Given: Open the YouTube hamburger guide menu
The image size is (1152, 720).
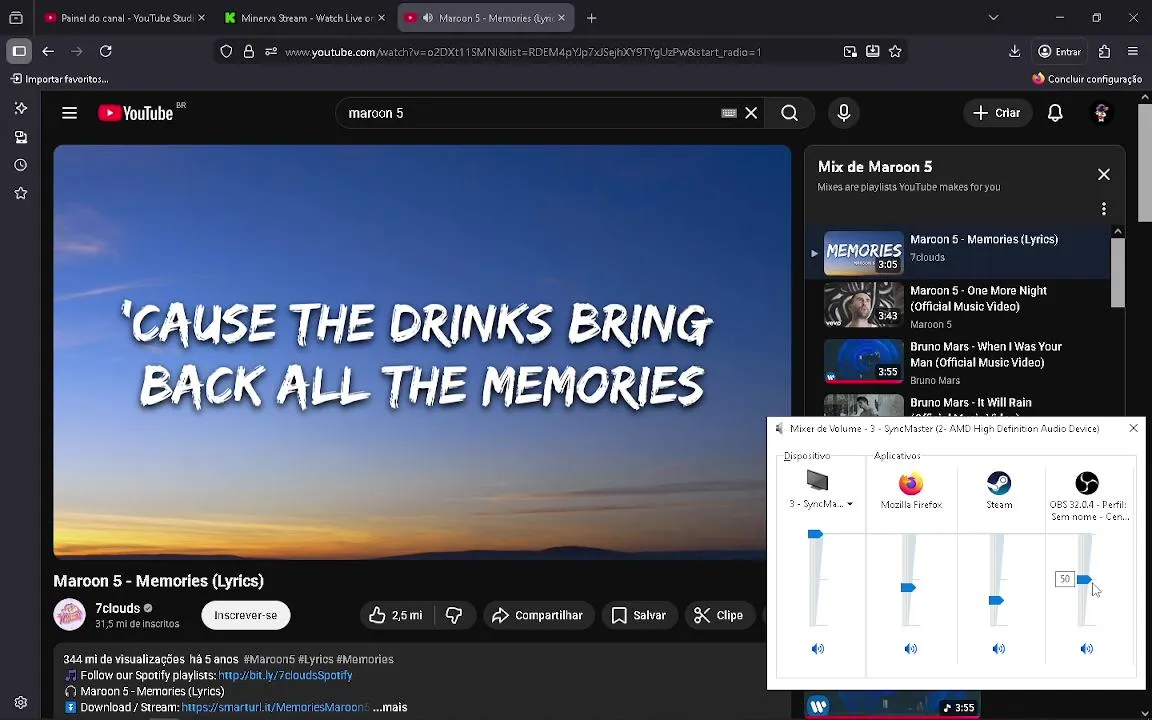Looking at the screenshot, I should pyautogui.click(x=69, y=113).
